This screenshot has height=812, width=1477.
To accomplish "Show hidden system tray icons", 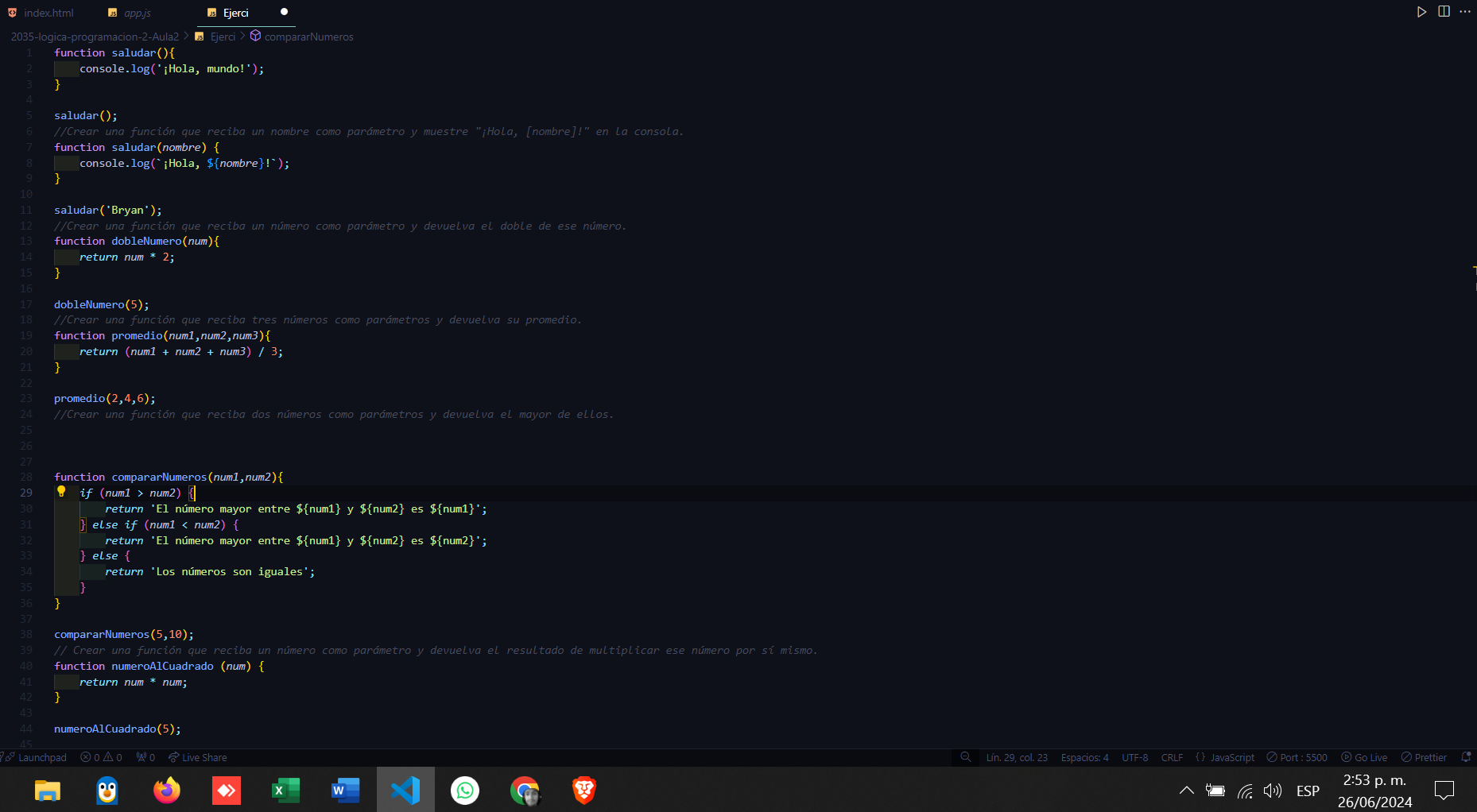I will 1186,791.
